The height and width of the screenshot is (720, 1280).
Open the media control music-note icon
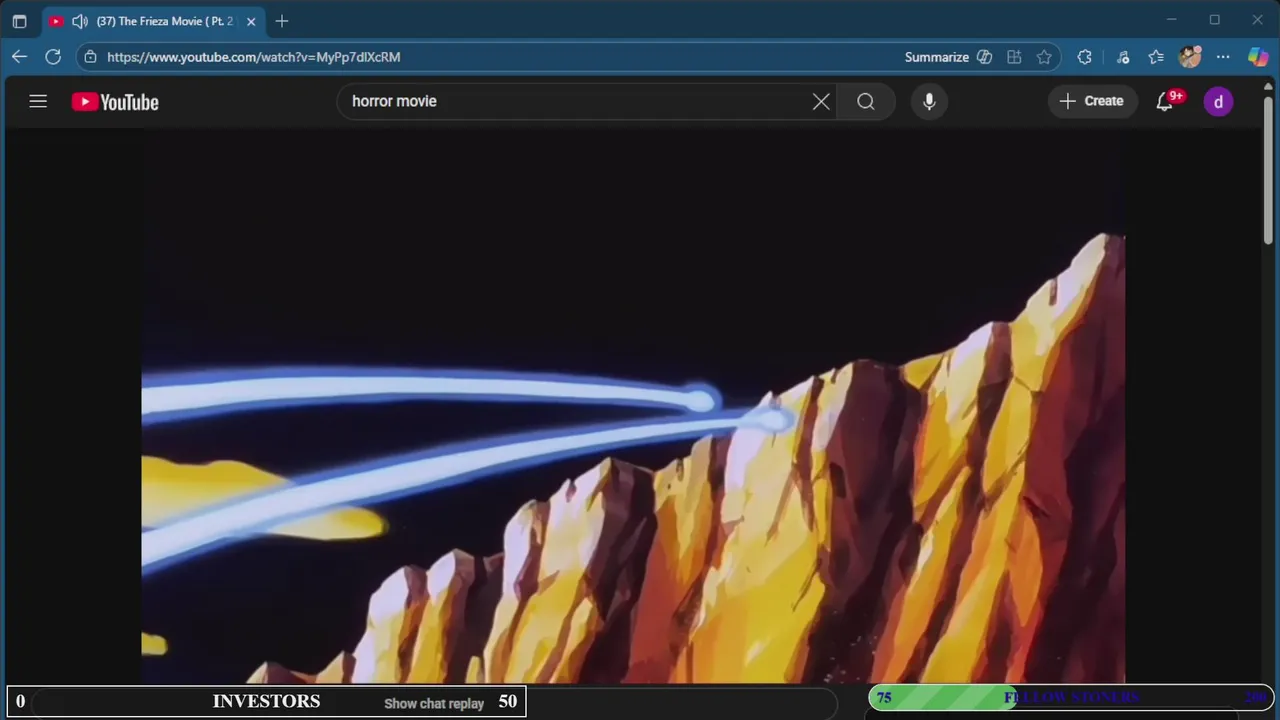(1123, 57)
